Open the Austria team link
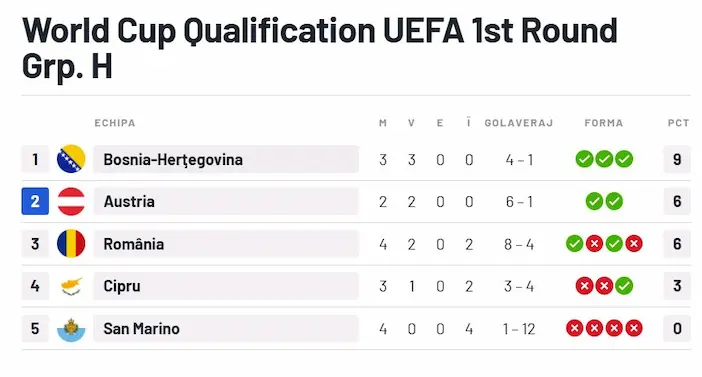Screen dimensions: 702x377 click(129, 201)
